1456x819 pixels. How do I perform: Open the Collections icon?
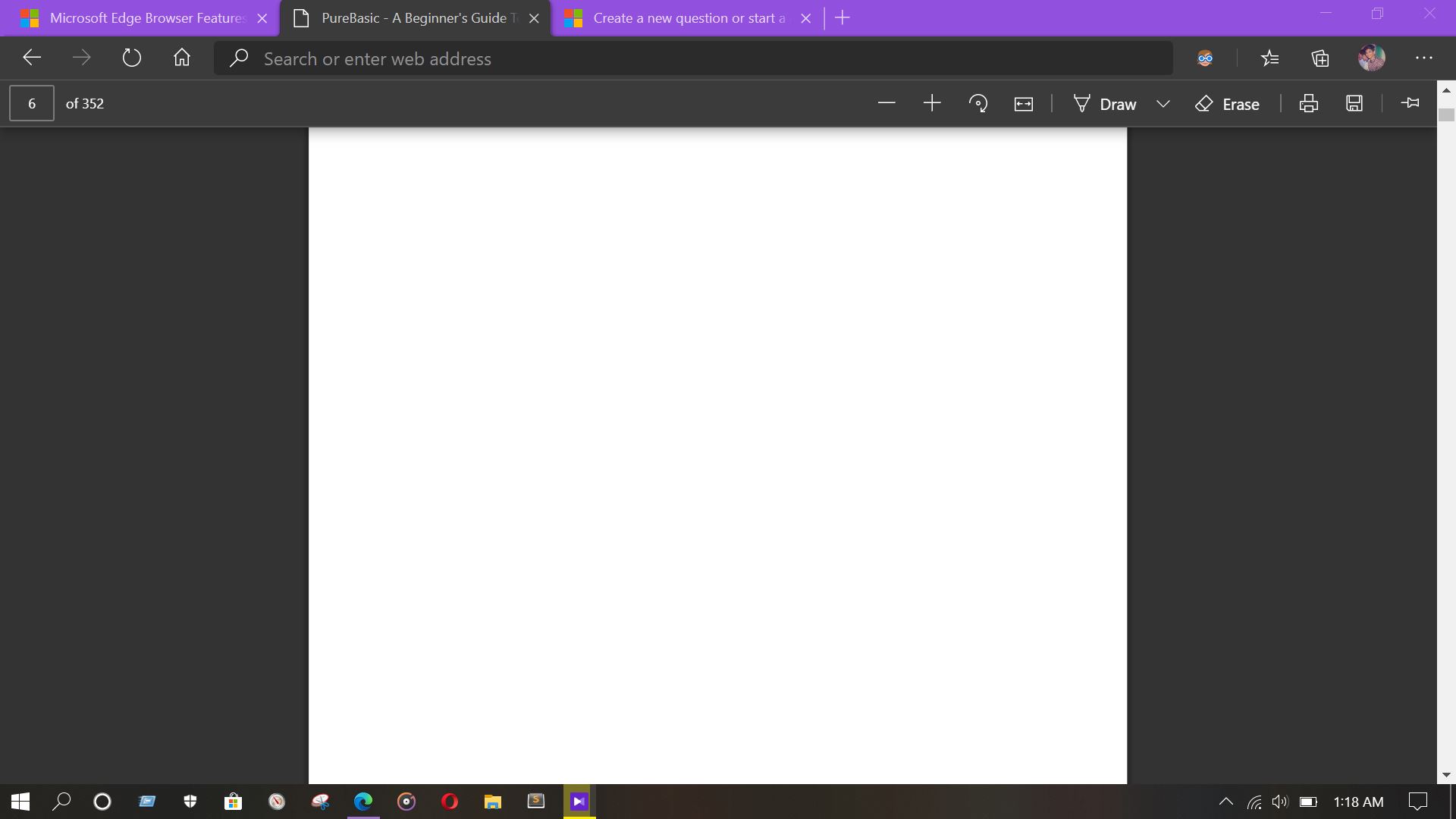pos(1320,58)
